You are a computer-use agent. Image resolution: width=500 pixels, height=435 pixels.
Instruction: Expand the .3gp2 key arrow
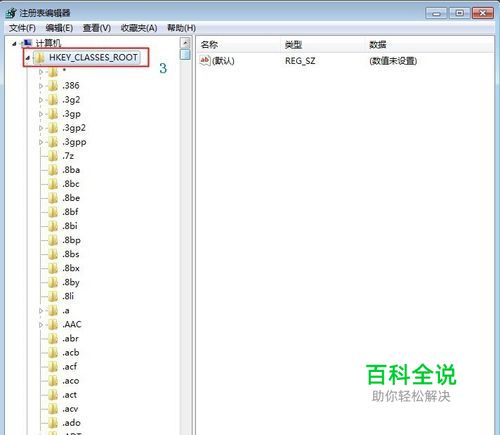(x=41, y=128)
